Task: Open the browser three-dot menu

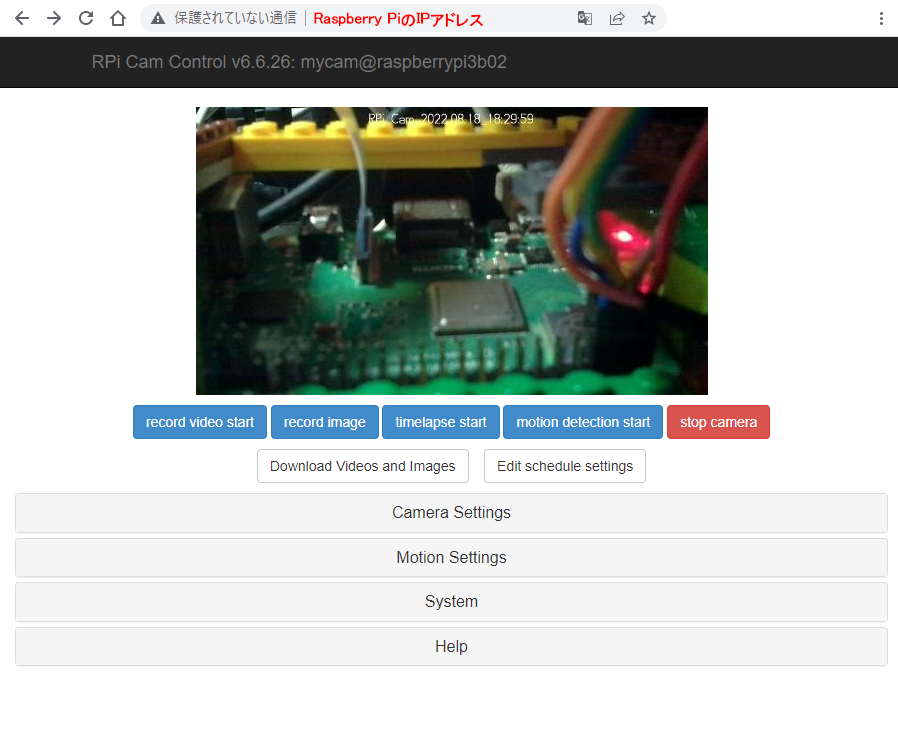Action: click(880, 18)
